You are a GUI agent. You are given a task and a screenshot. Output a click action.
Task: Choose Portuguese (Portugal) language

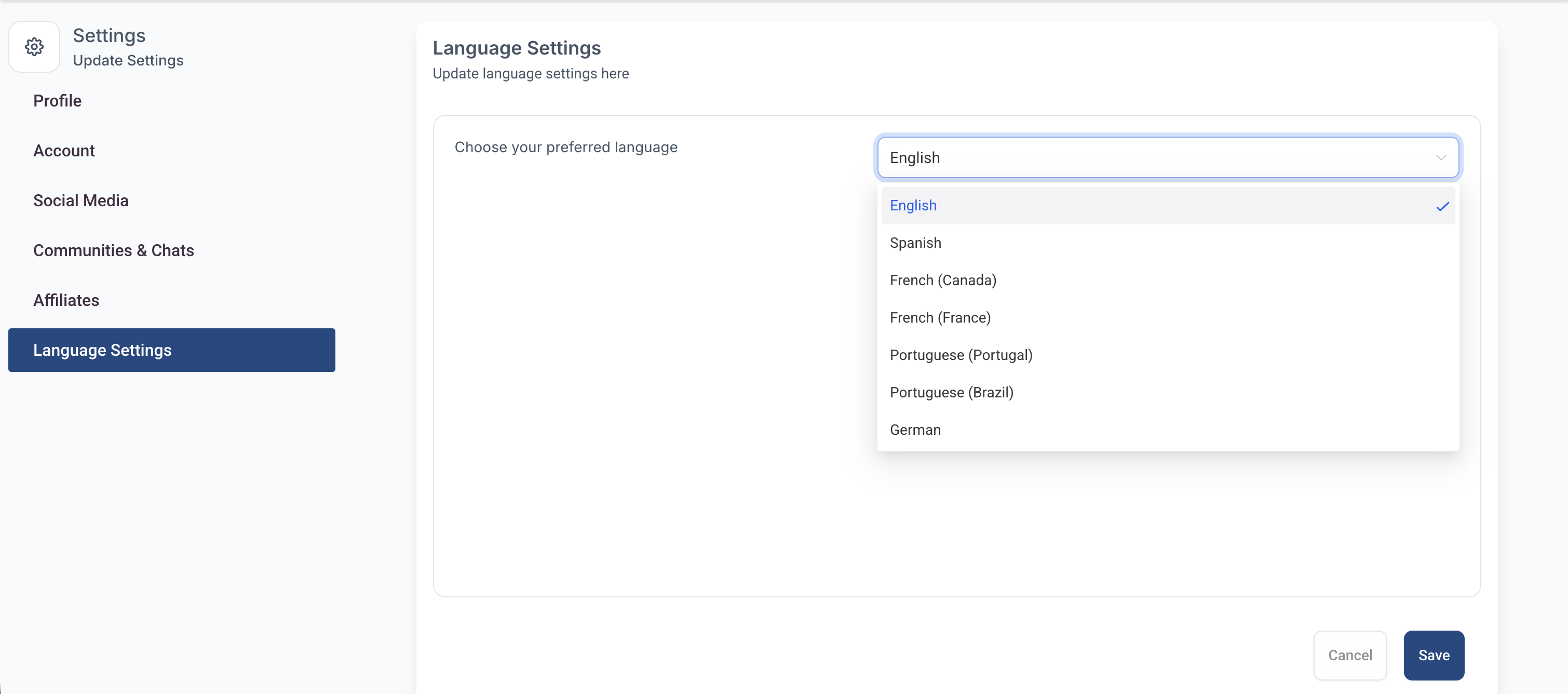tap(961, 355)
